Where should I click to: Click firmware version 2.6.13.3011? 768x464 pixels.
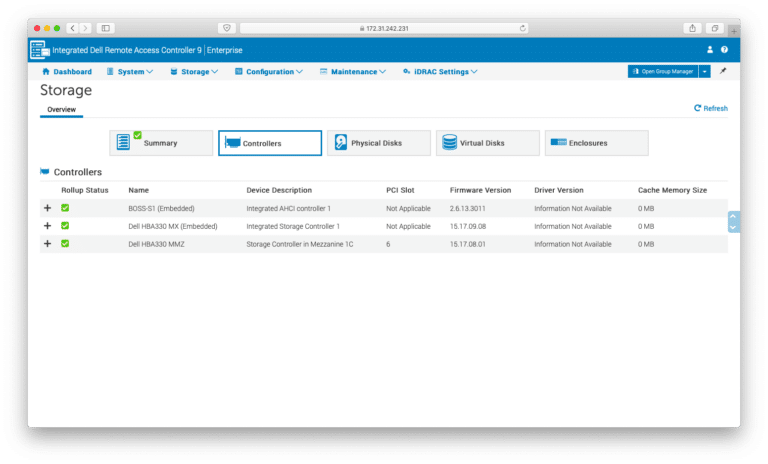point(468,208)
